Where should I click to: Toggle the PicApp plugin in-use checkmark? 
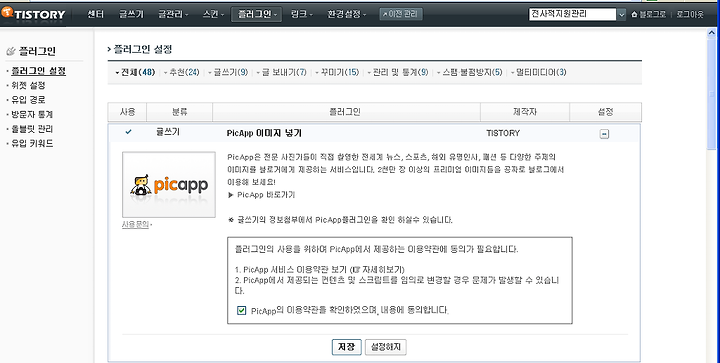128,132
